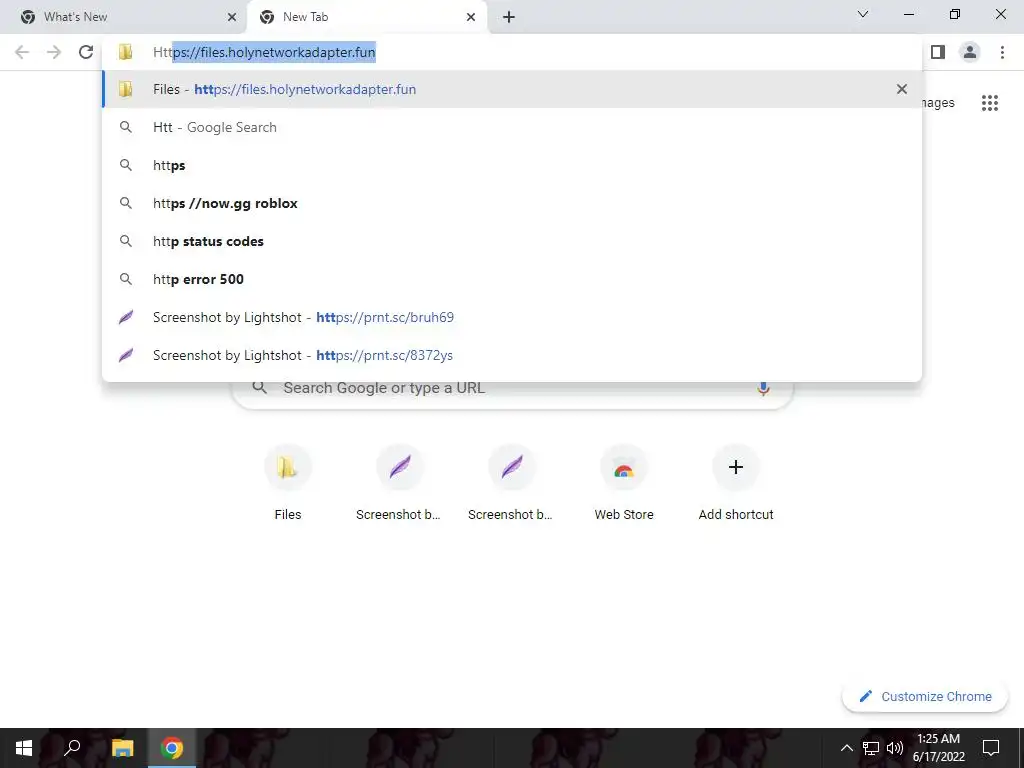Open the Windows Start menu

tap(24, 748)
